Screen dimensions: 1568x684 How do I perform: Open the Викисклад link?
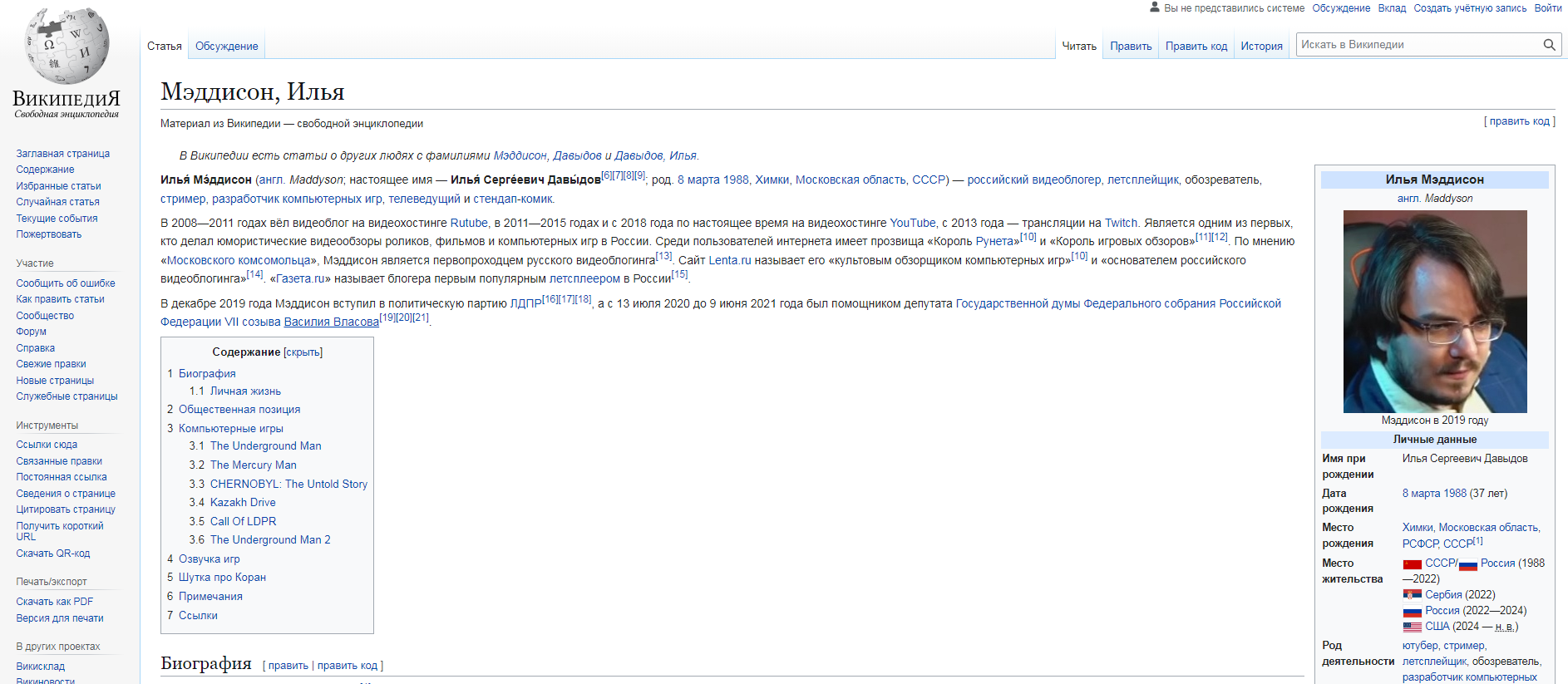[x=41, y=667]
